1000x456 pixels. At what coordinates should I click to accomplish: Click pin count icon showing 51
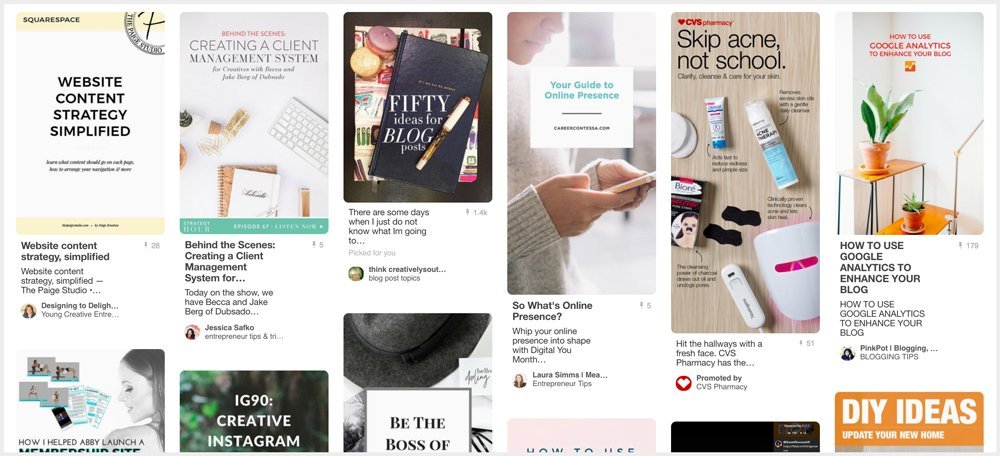pyautogui.click(x=801, y=344)
